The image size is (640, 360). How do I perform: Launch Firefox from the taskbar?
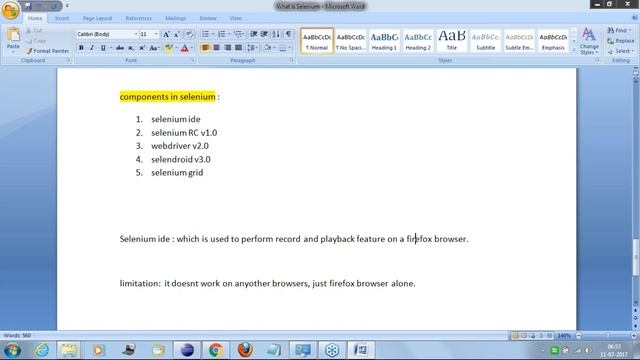pos(245,350)
